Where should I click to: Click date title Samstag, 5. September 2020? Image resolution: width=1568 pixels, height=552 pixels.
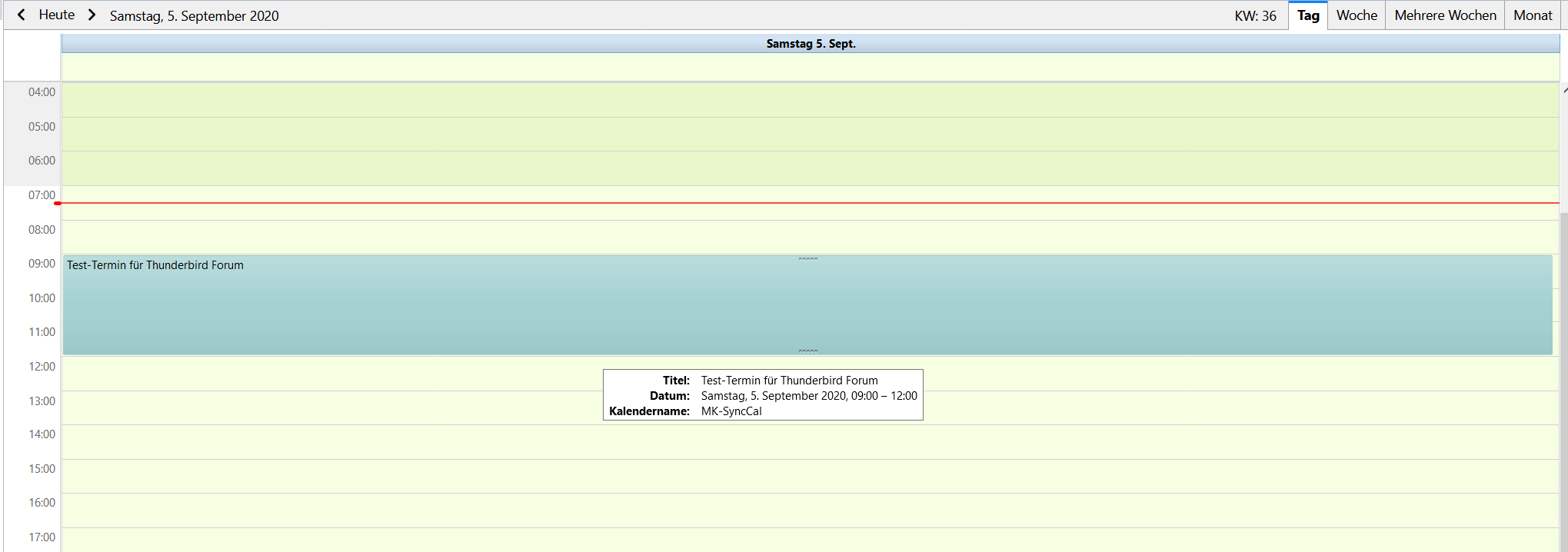[x=194, y=15]
